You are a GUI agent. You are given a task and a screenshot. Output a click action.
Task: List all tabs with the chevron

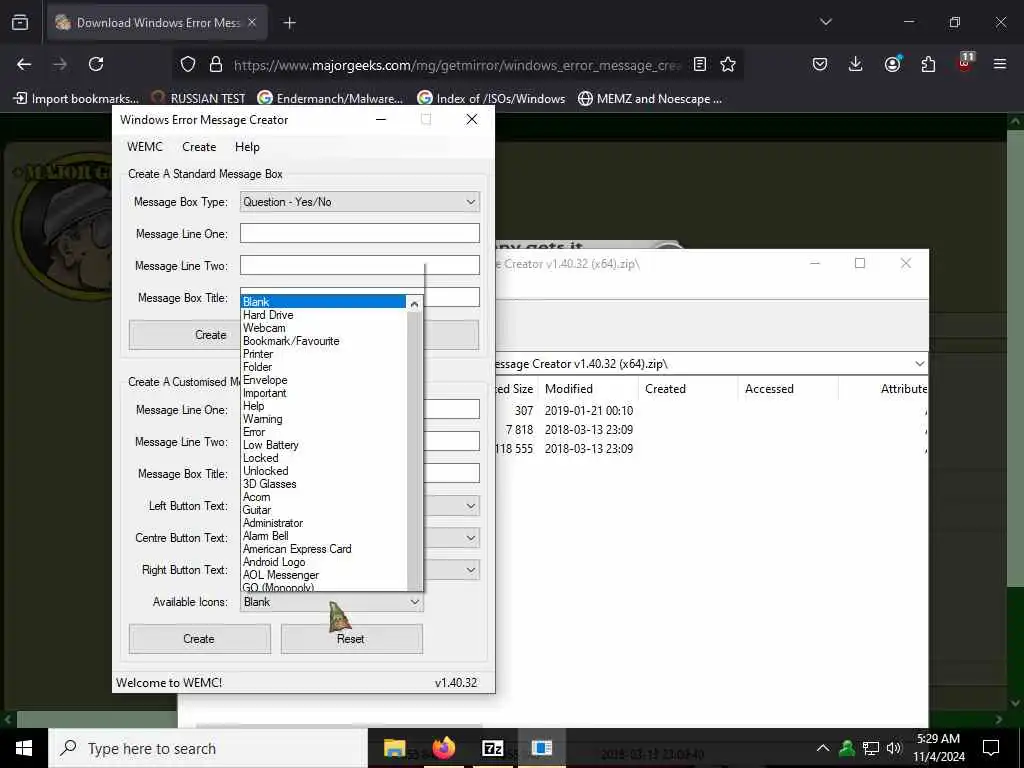[825, 22]
